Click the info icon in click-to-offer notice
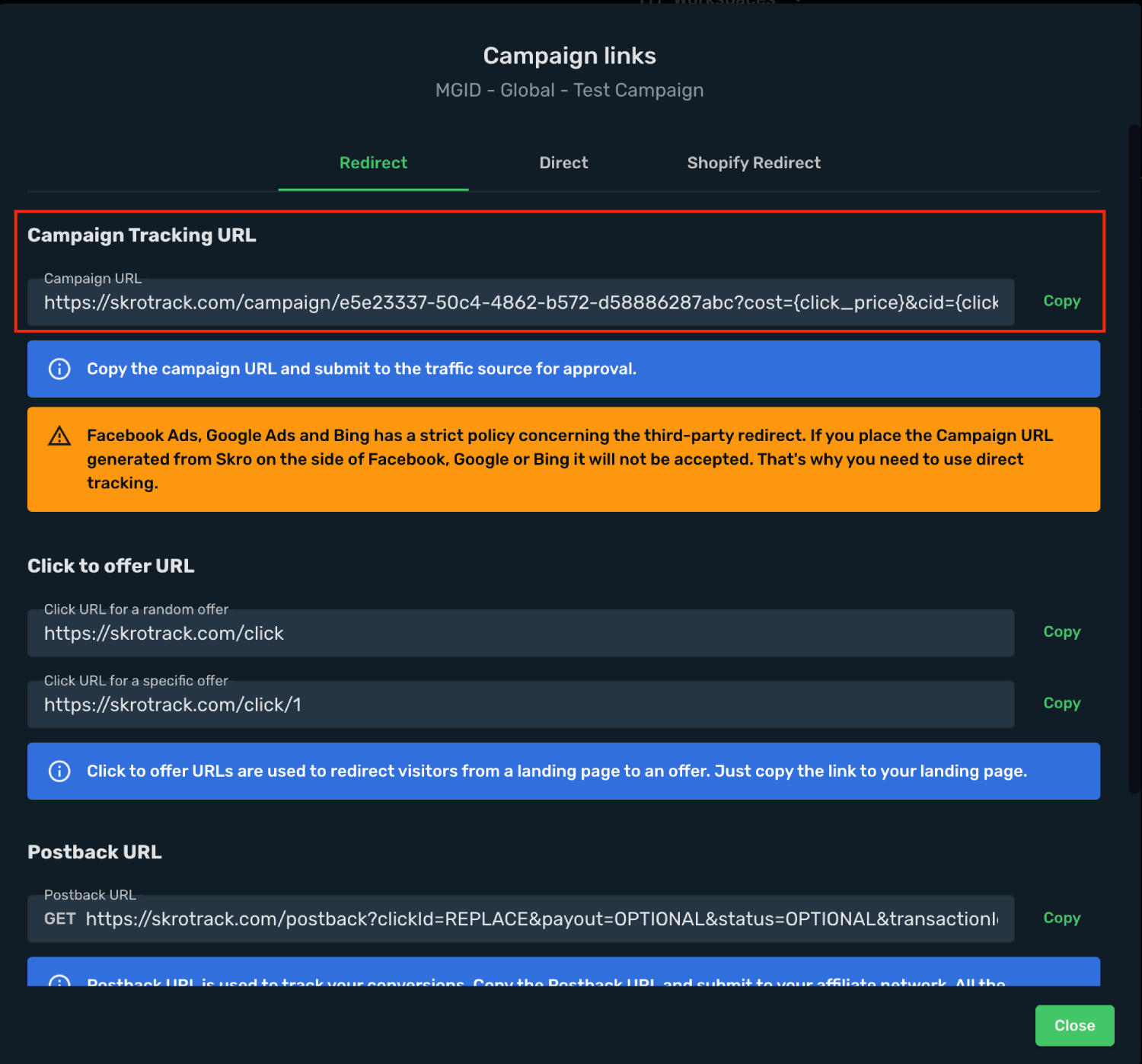Viewport: 1142px width, 1064px height. tap(59, 771)
